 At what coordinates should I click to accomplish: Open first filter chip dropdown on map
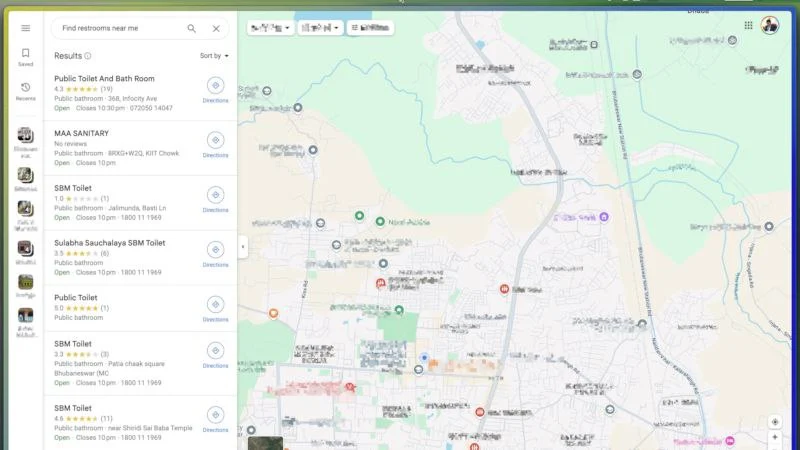pyautogui.click(x=270, y=28)
